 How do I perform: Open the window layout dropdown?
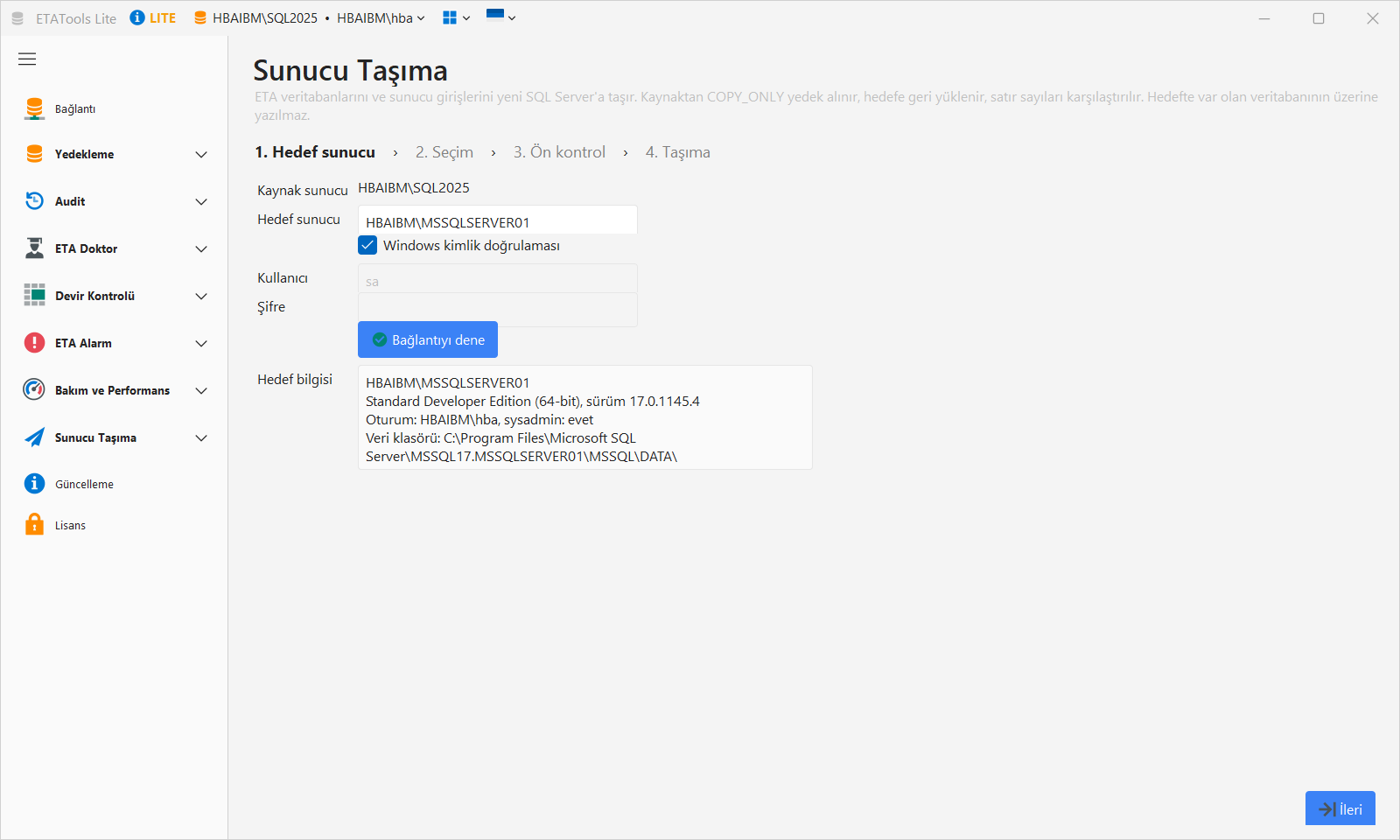click(x=457, y=17)
